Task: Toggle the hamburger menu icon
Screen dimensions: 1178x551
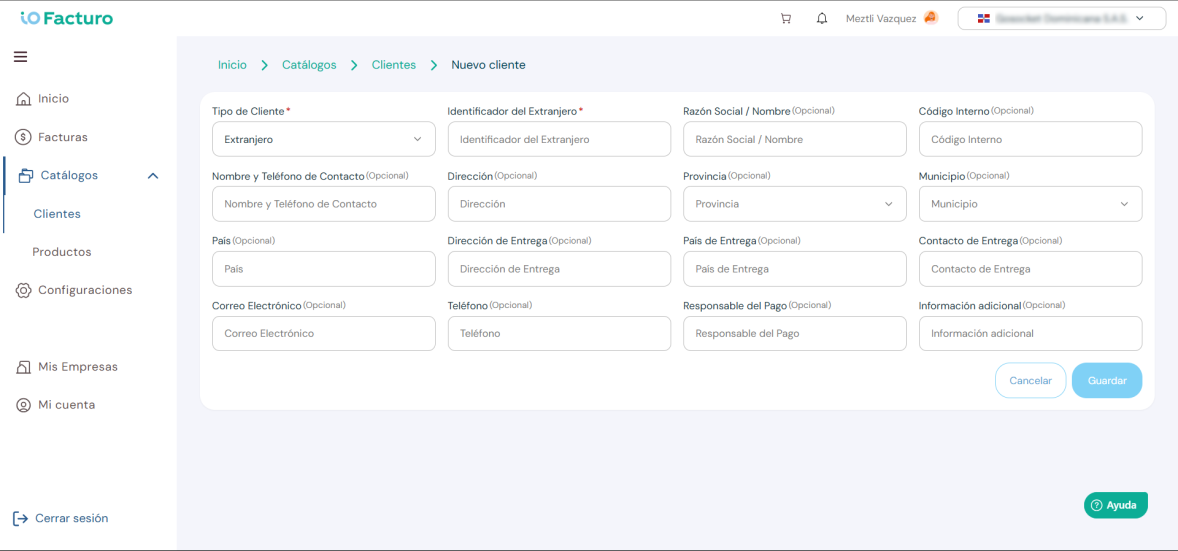Action: [20, 56]
